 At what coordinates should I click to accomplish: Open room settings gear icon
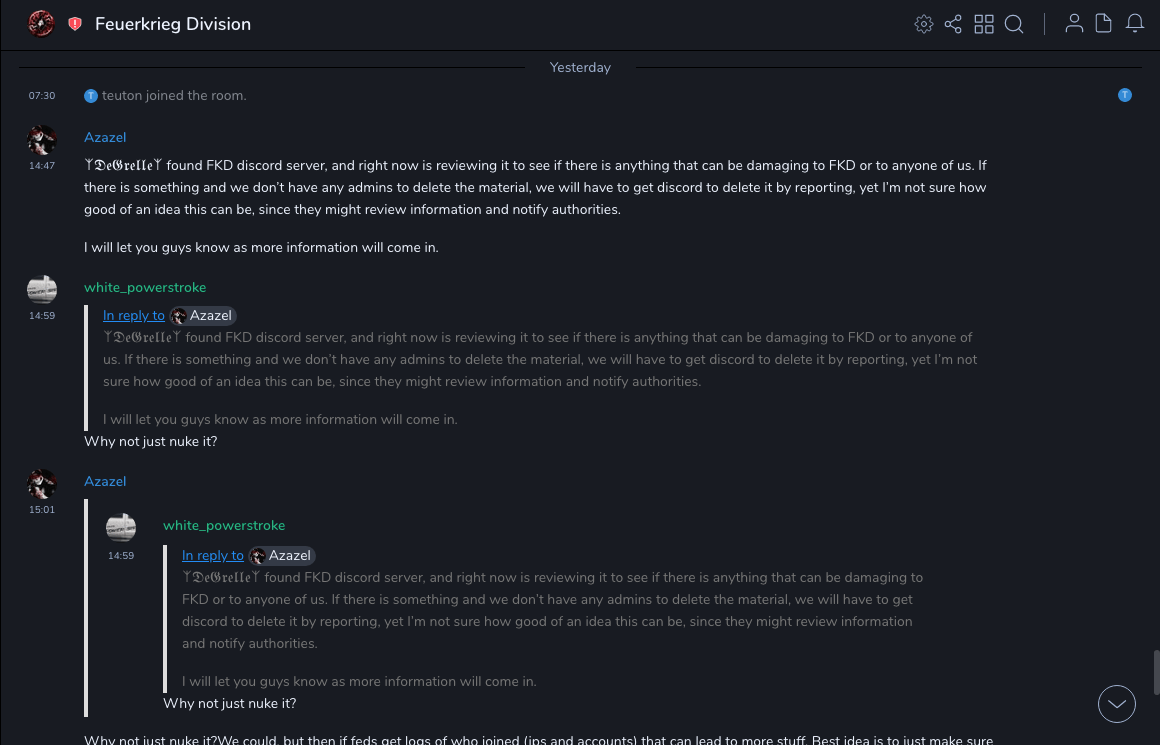pos(924,24)
